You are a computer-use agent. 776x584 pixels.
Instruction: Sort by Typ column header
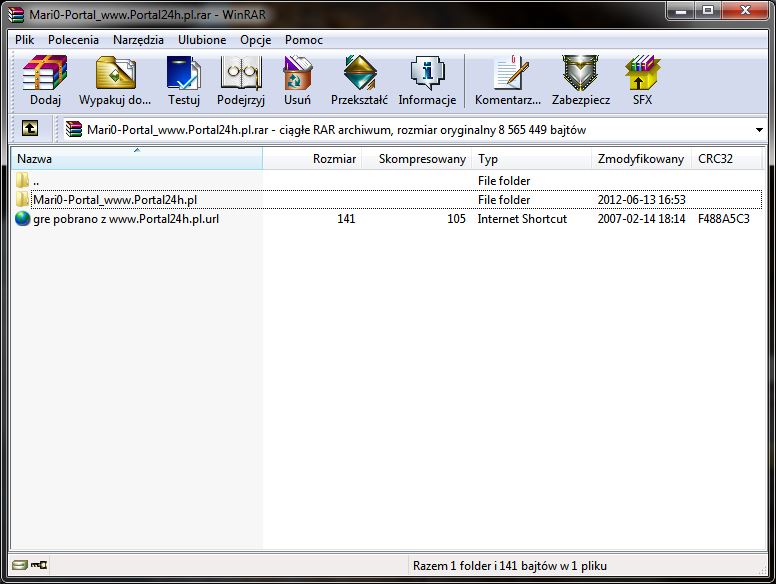532,159
